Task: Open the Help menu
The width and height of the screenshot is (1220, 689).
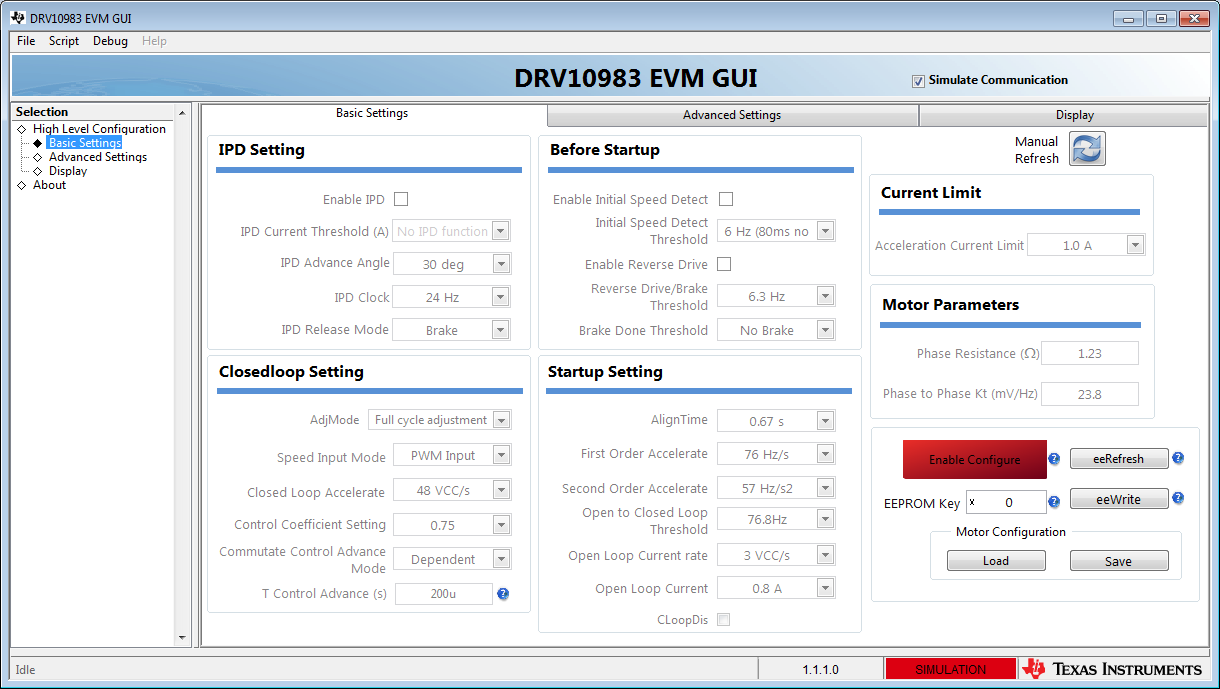Action: click(154, 41)
